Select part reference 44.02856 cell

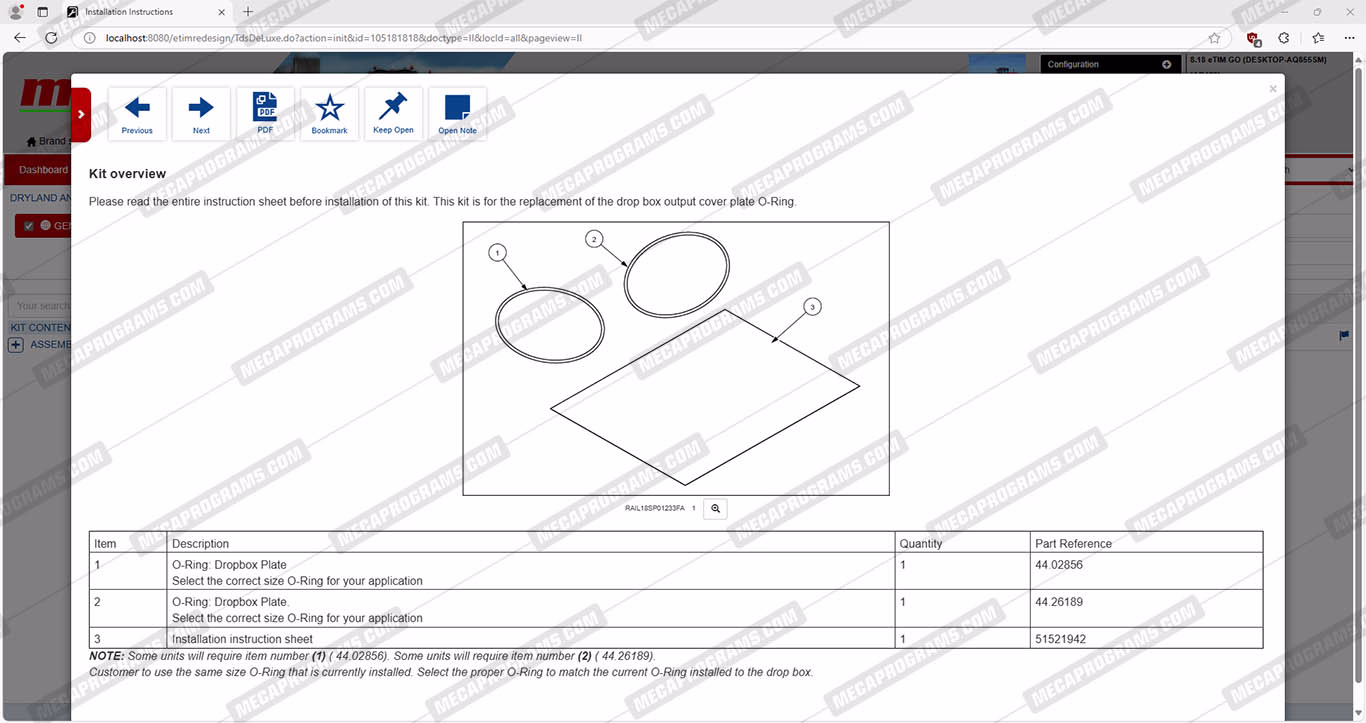[1147, 571]
